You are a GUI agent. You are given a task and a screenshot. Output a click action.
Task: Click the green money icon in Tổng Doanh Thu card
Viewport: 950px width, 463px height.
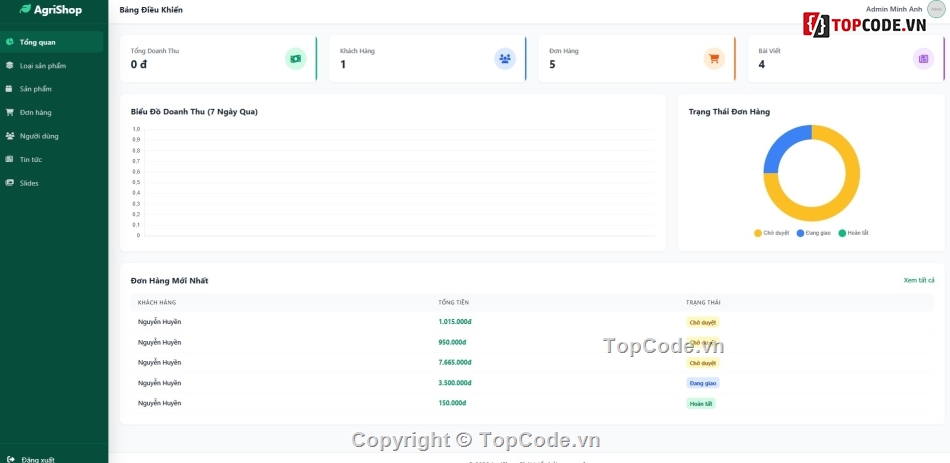click(x=296, y=59)
